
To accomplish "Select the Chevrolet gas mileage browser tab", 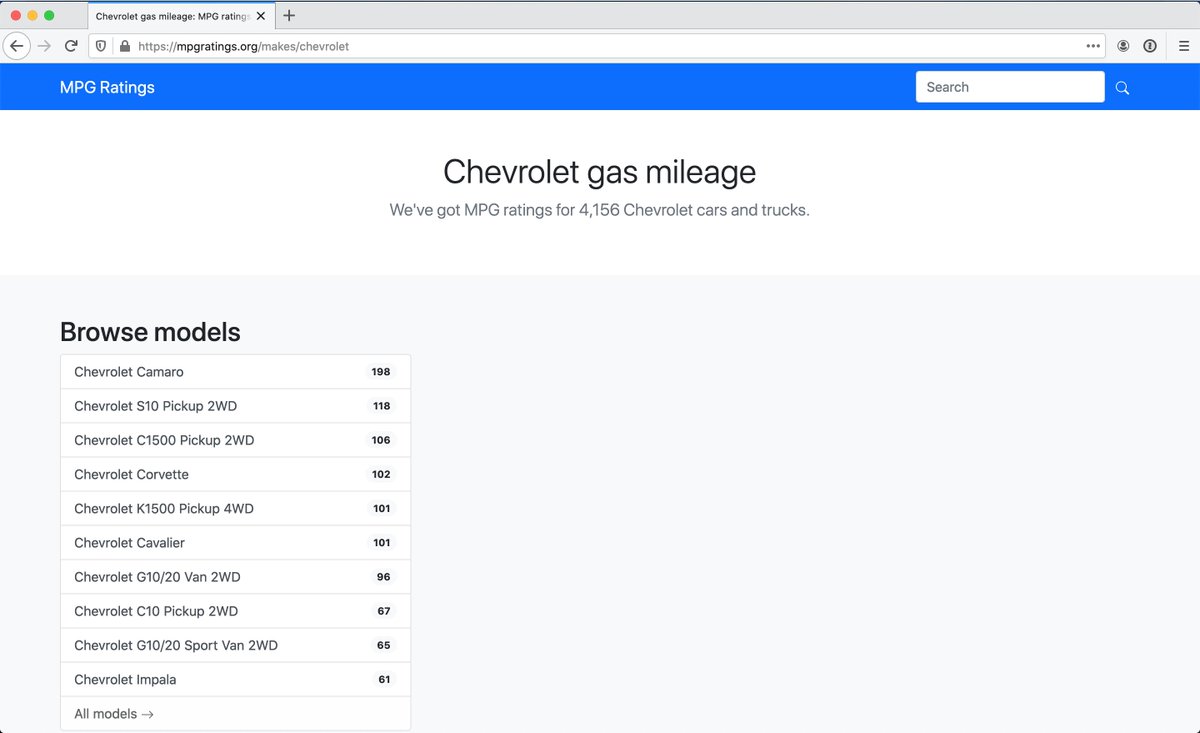I will (x=180, y=16).
